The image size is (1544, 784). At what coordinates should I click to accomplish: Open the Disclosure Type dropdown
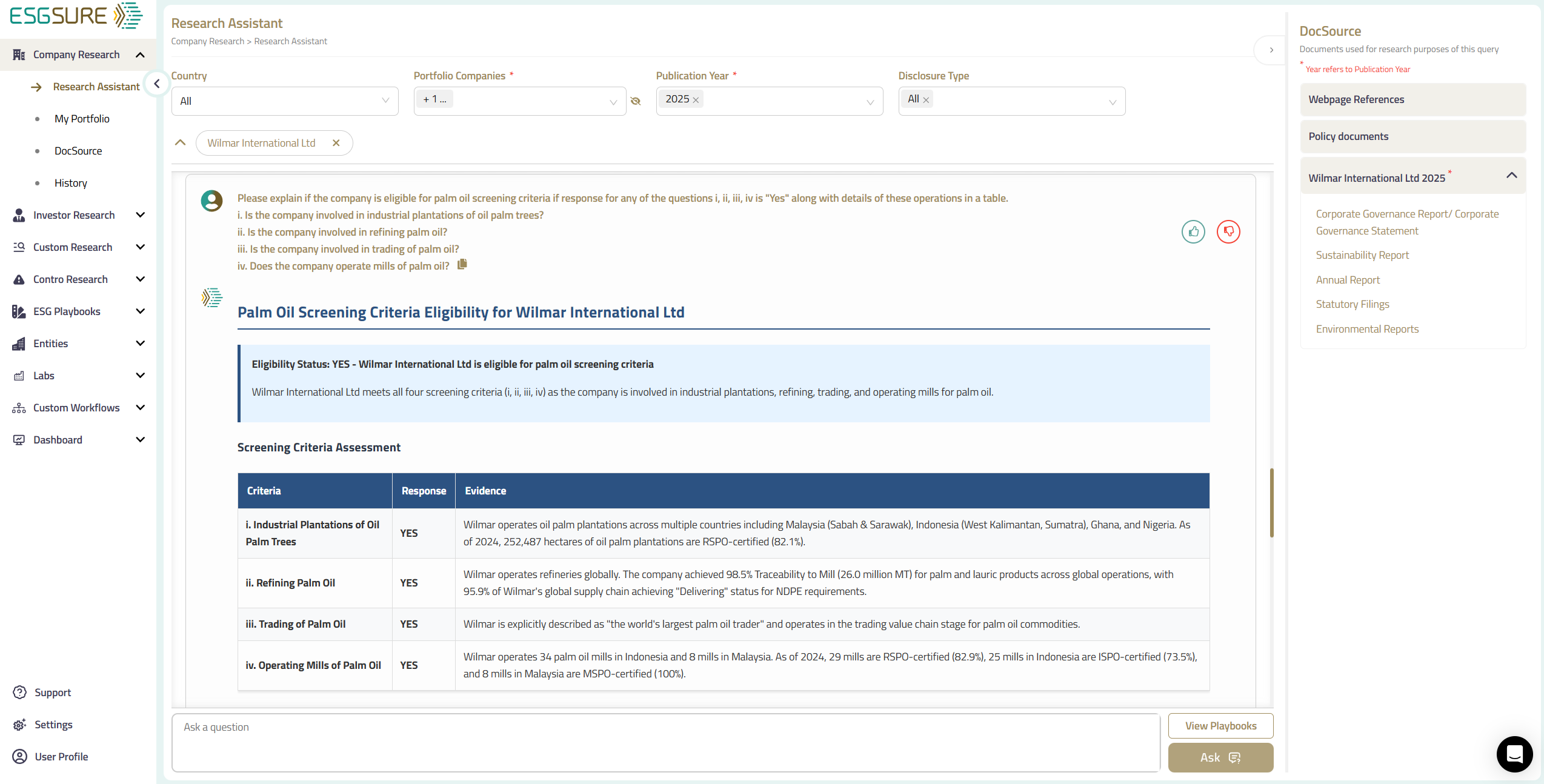(1012, 101)
